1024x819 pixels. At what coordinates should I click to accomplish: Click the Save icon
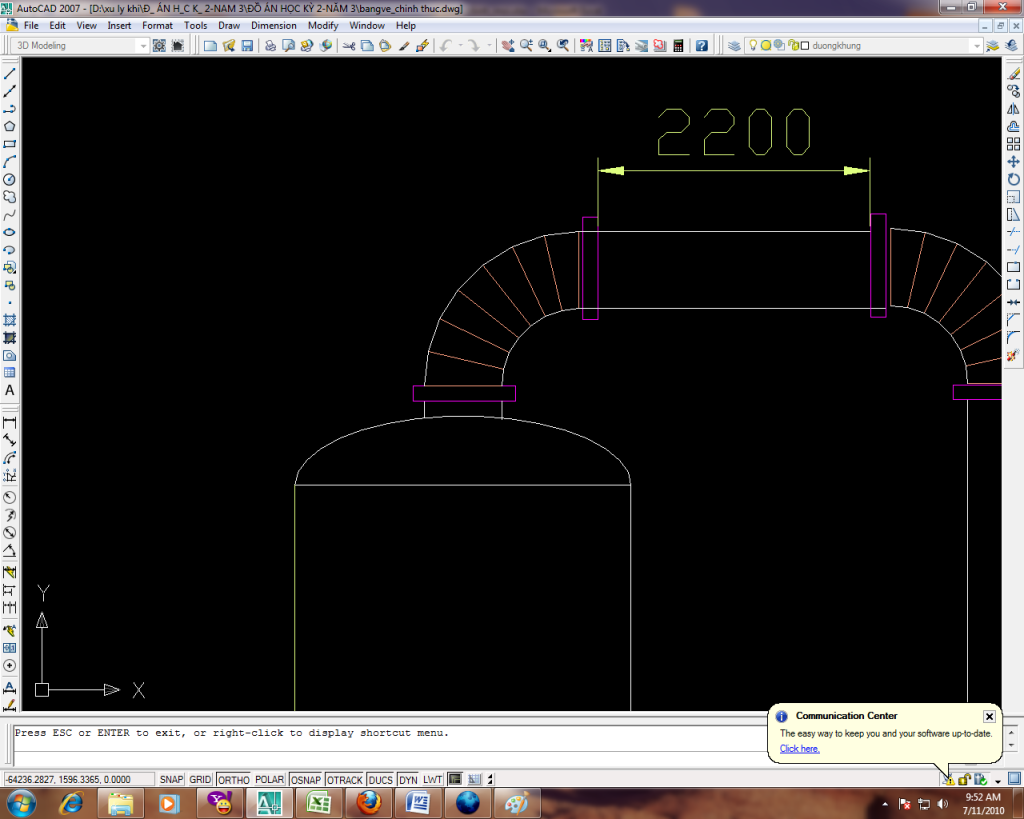tap(247, 46)
